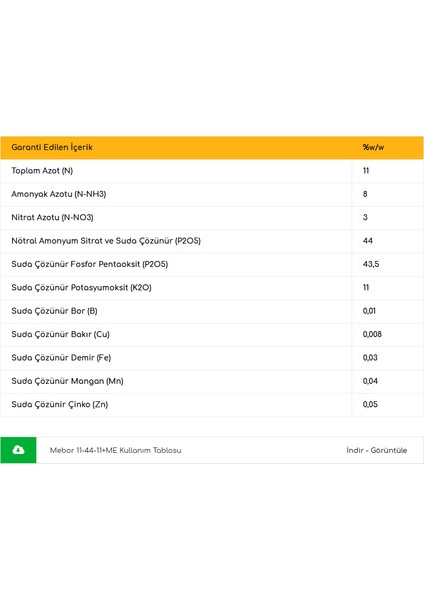Select Suda Çözünür Fosfor Pentaoksit row
This screenshot has width=424, height=600.
(x=212, y=264)
